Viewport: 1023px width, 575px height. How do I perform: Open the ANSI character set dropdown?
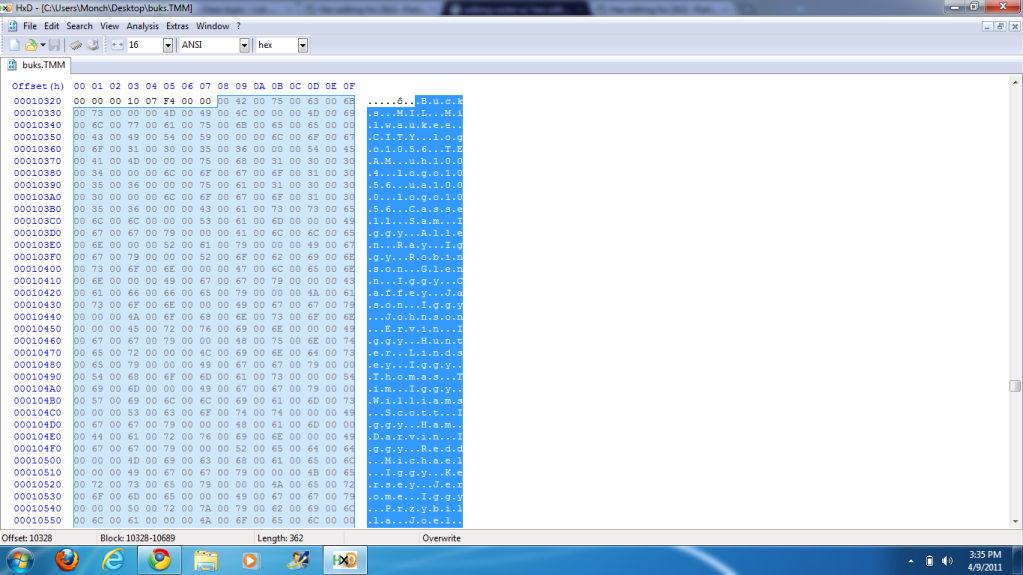click(244, 45)
